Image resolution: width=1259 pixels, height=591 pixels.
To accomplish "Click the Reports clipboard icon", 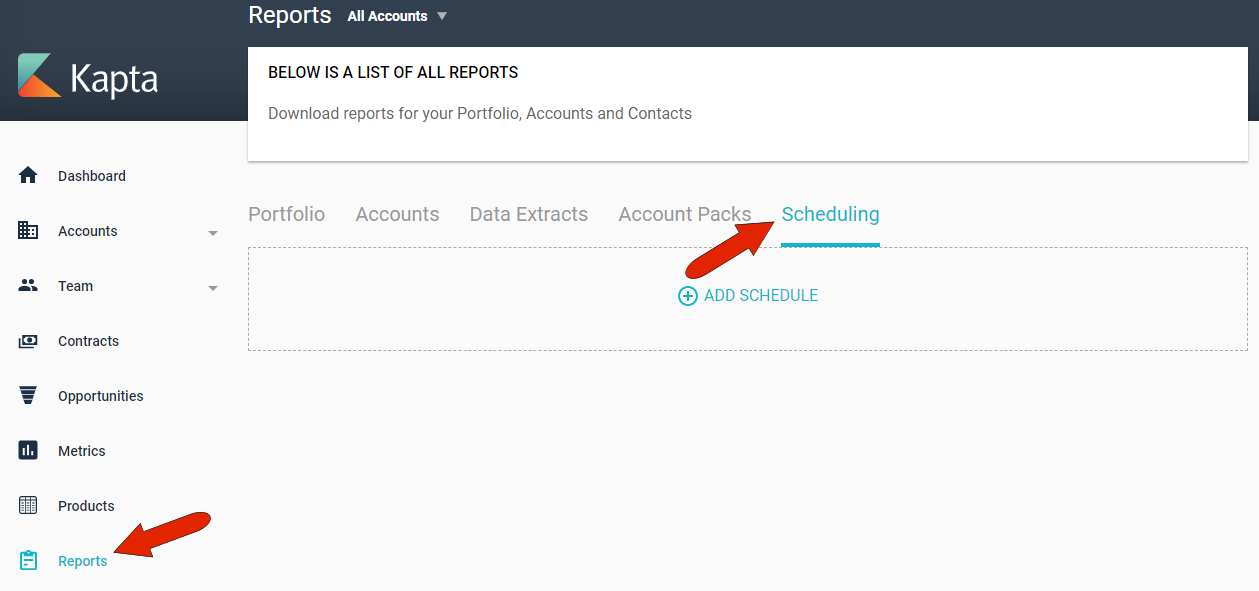I will [x=28, y=561].
